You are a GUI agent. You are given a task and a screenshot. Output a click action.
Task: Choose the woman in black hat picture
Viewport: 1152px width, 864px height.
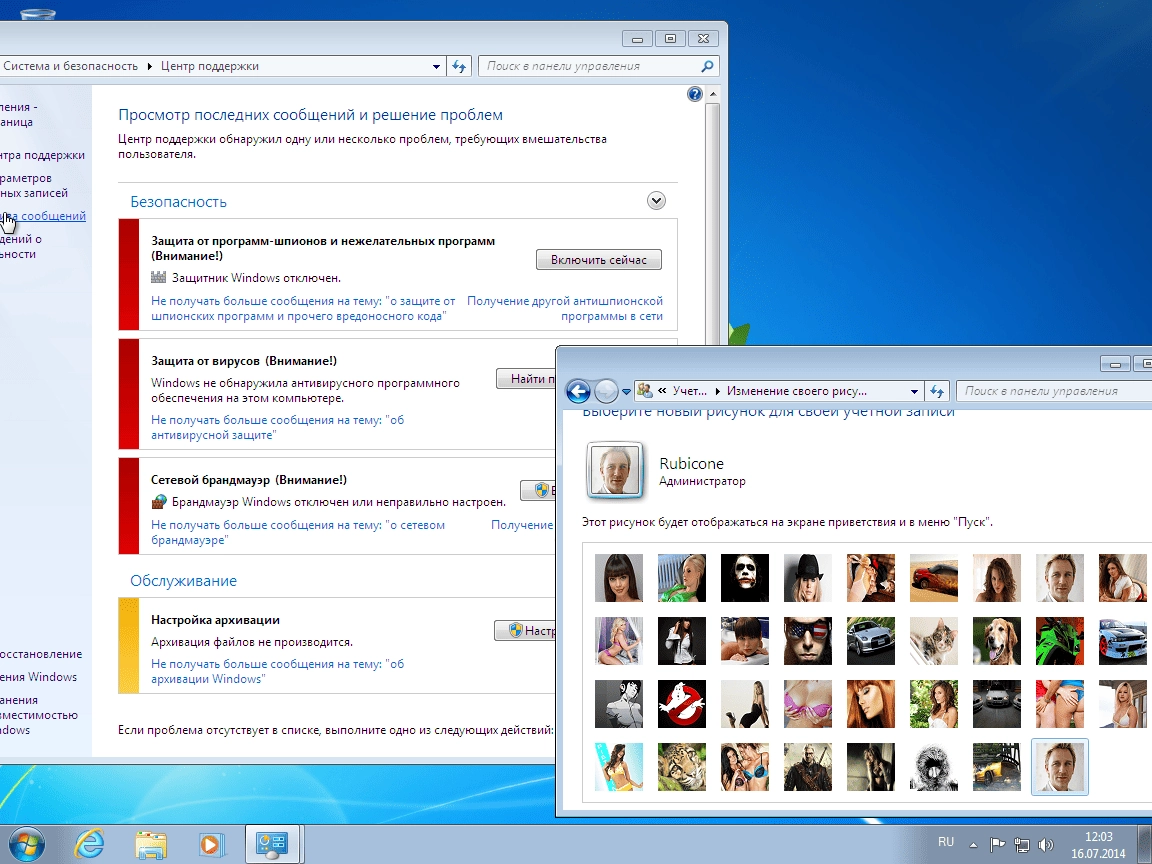pyautogui.click(x=808, y=578)
